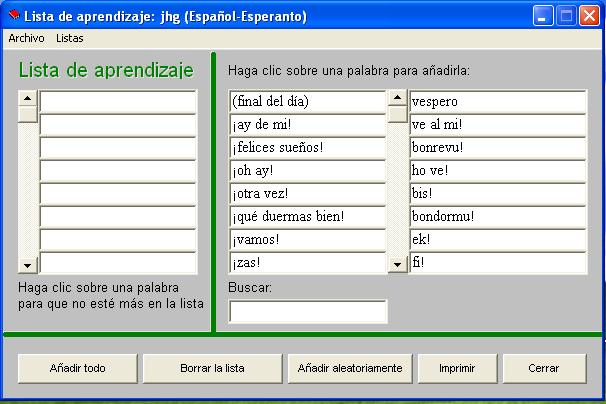606x404 pixels.
Task: Click Borrar la lista button
Action: coord(212,368)
